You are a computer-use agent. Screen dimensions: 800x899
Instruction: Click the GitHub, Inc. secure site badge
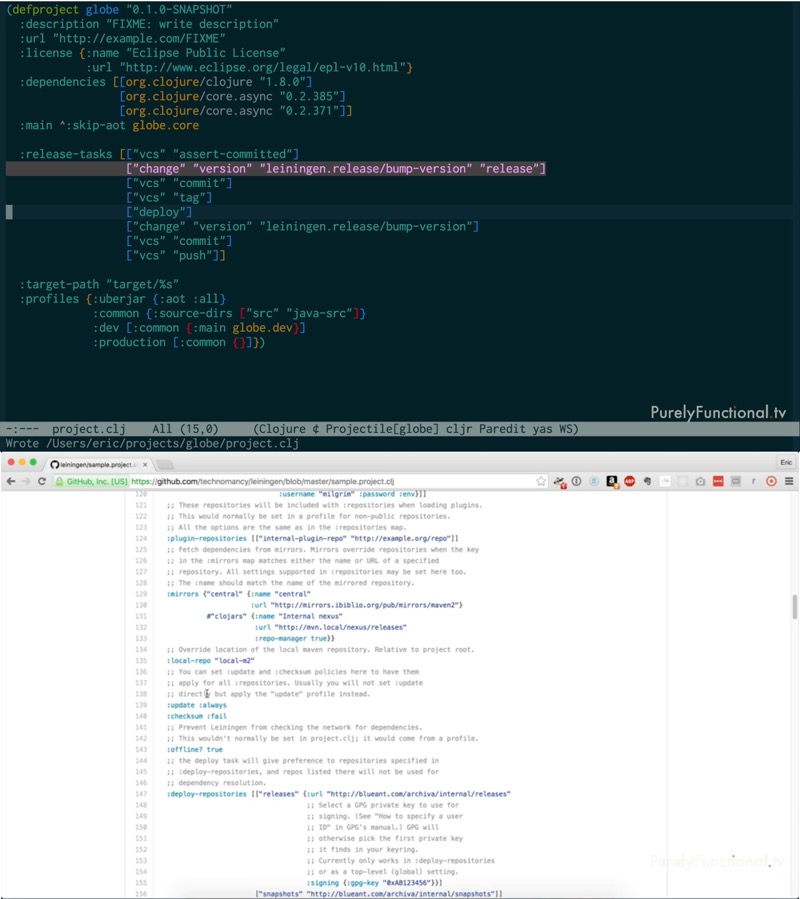(x=91, y=481)
